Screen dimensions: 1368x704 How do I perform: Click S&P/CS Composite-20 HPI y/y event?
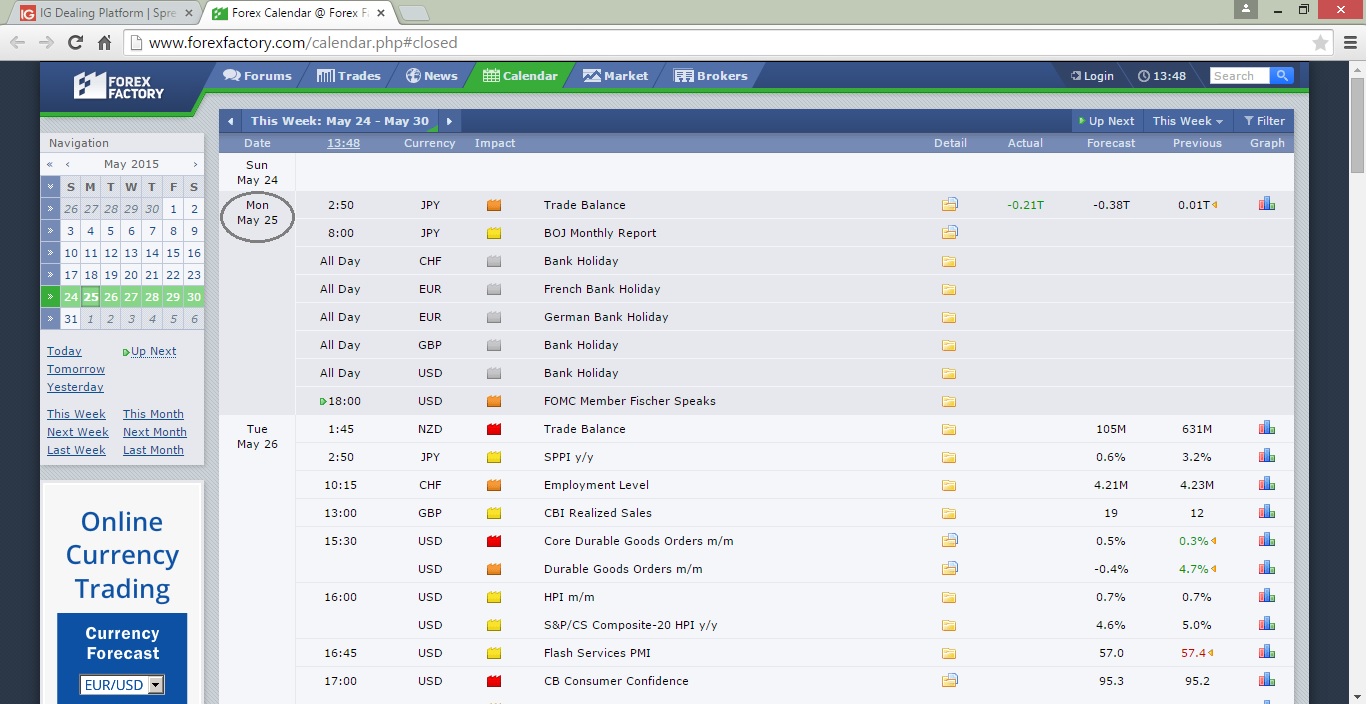point(630,625)
